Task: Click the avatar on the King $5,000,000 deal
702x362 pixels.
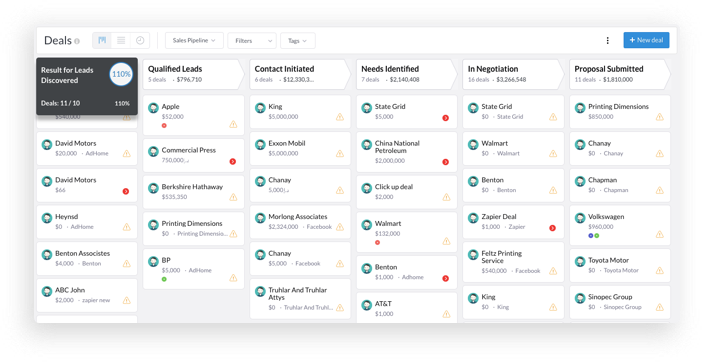Action: coord(260,108)
